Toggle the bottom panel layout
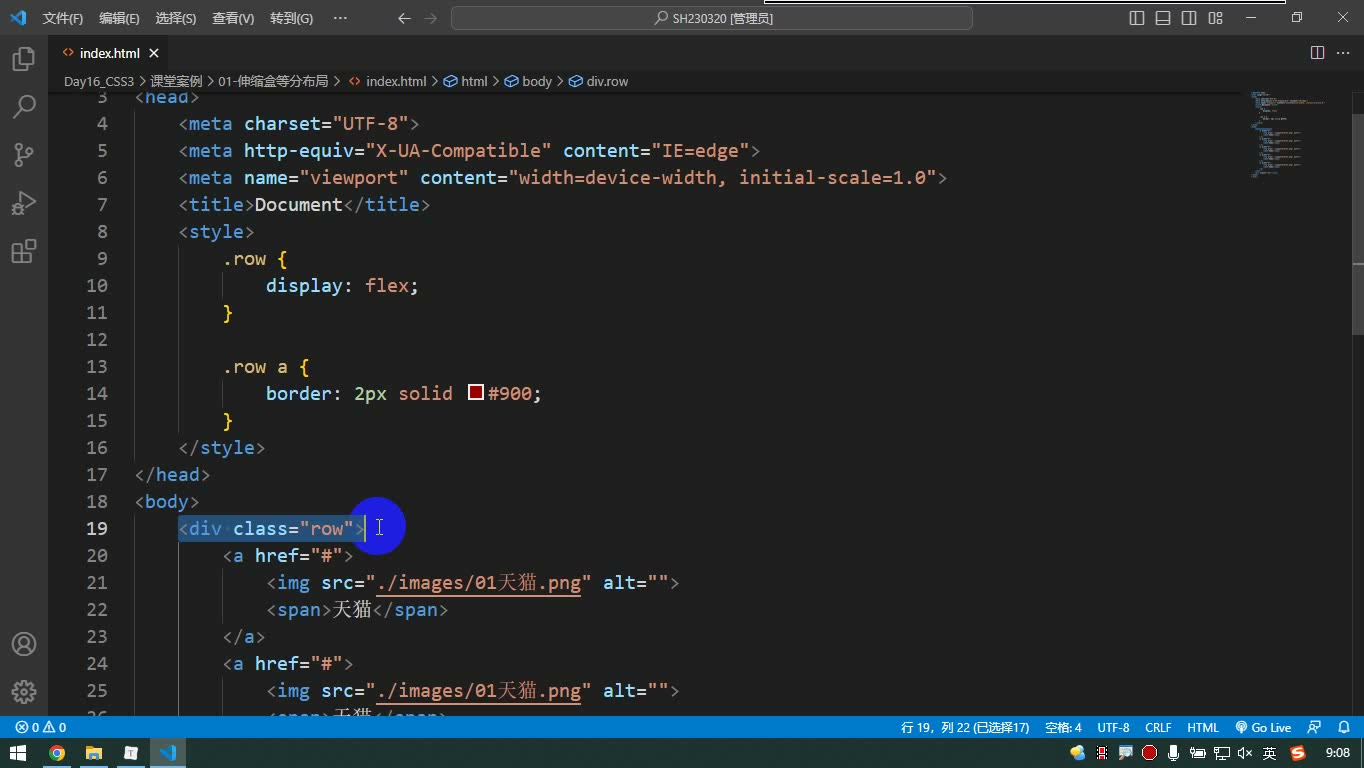Viewport: 1364px width, 768px height. [x=1163, y=18]
